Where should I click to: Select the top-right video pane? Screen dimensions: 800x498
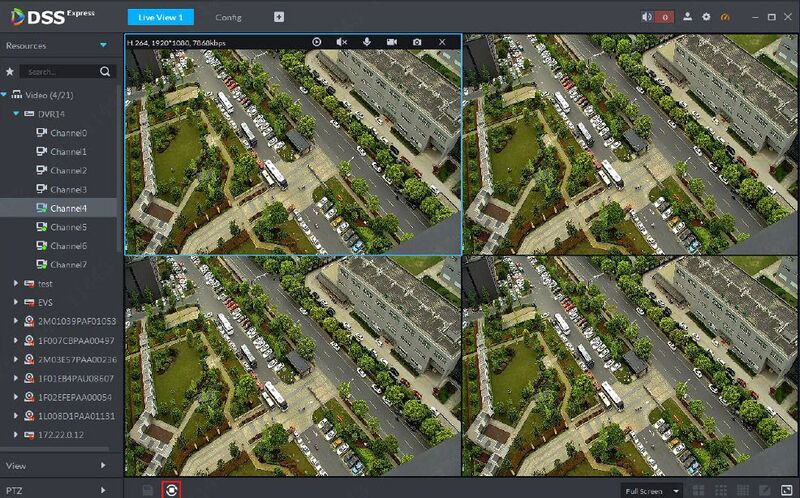630,144
